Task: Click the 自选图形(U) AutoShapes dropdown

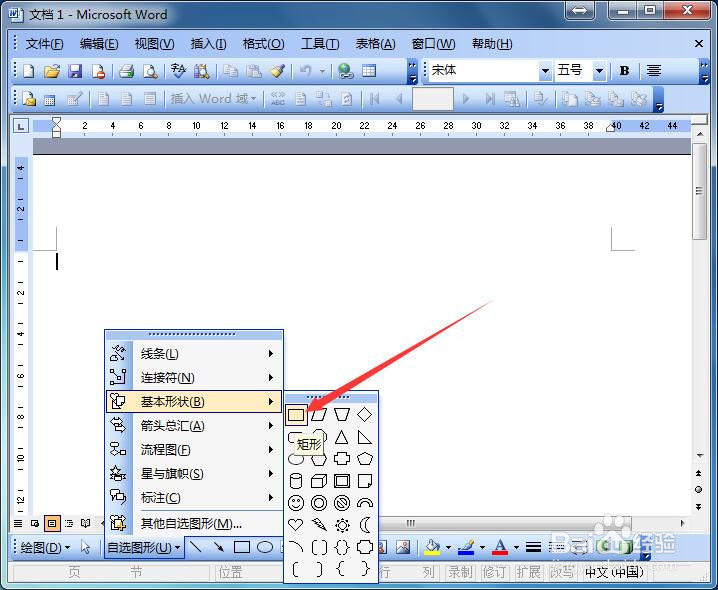Action: pos(144,547)
